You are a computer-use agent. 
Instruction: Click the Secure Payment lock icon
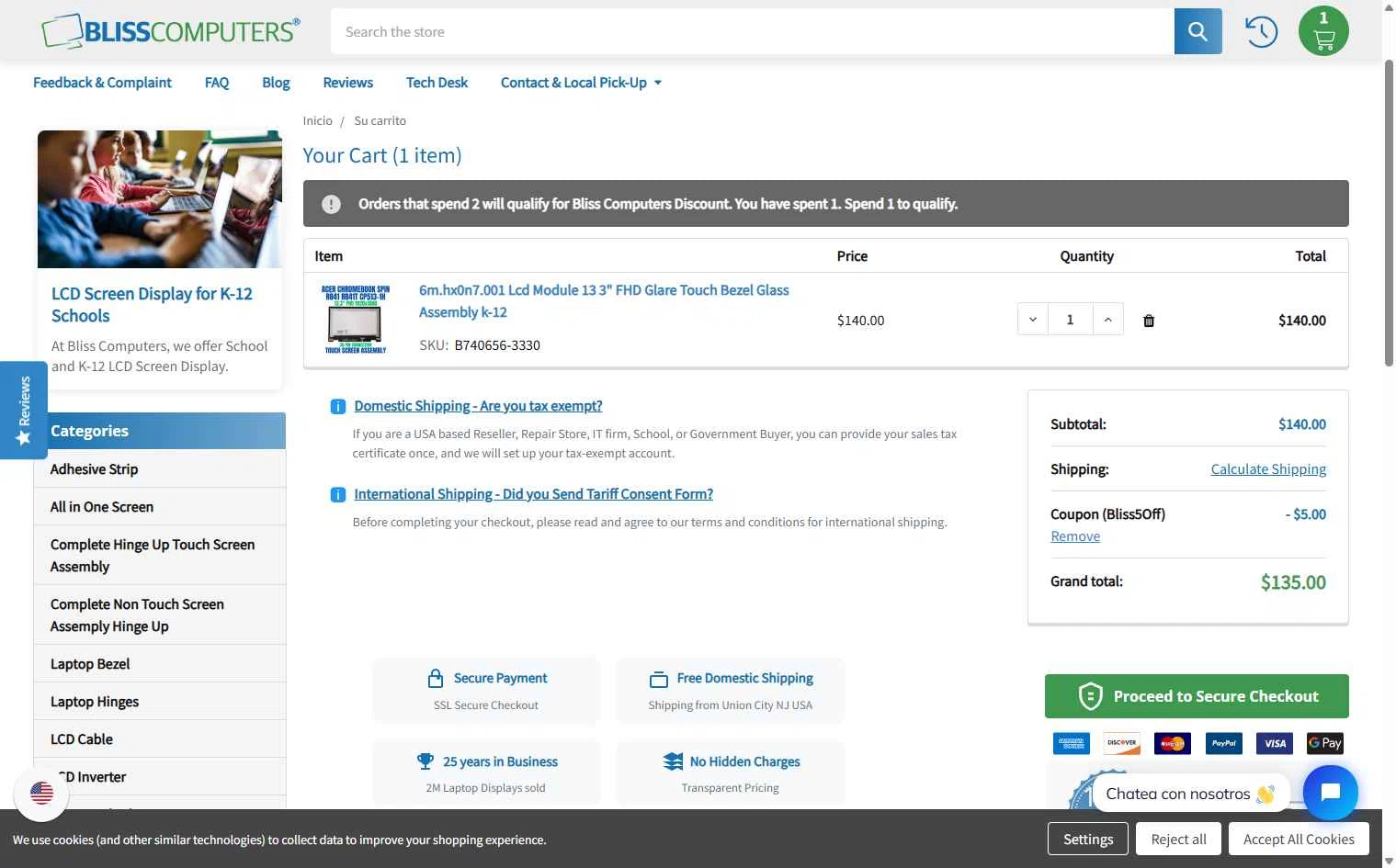coord(436,679)
